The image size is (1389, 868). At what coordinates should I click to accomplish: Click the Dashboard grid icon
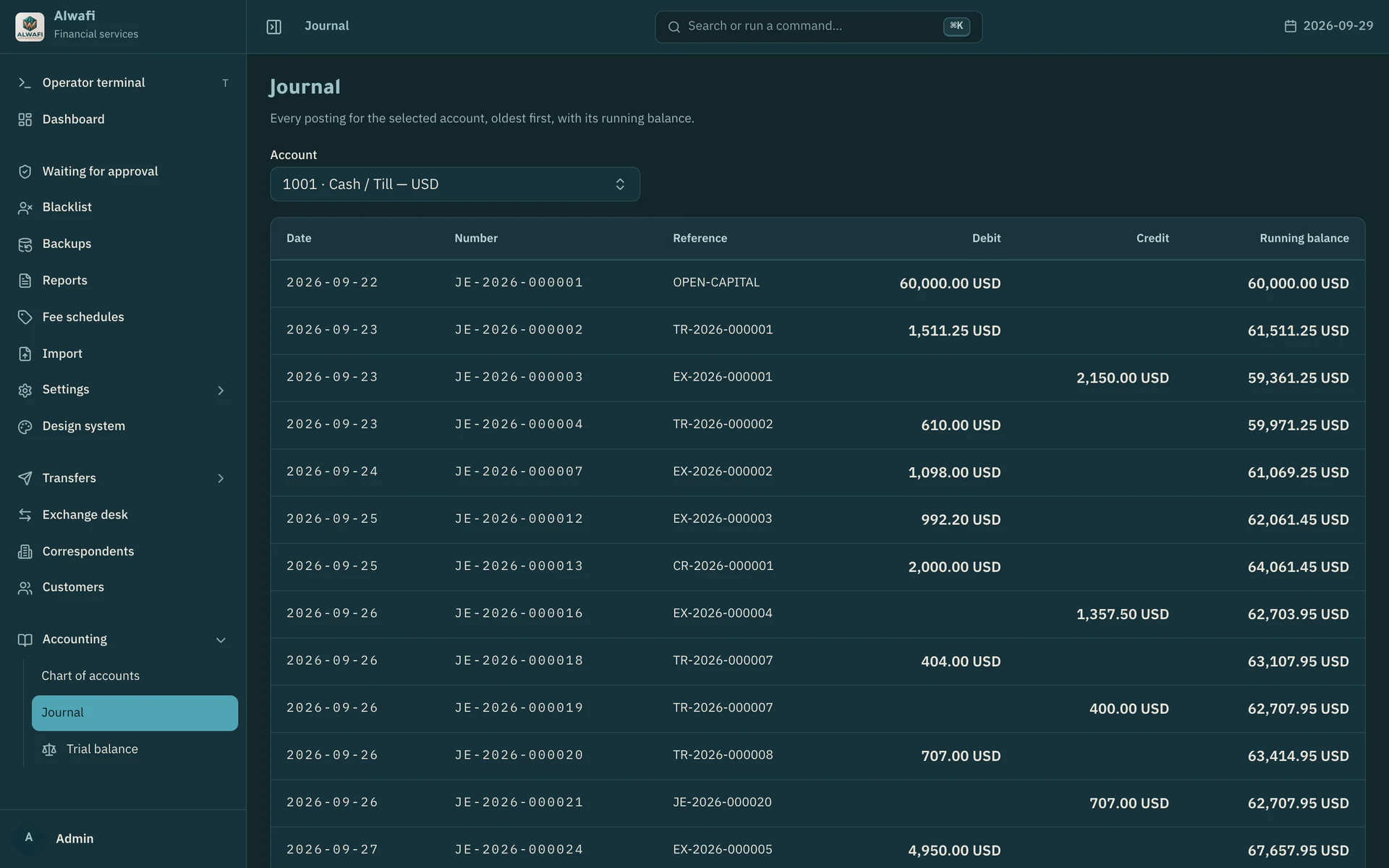click(25, 119)
